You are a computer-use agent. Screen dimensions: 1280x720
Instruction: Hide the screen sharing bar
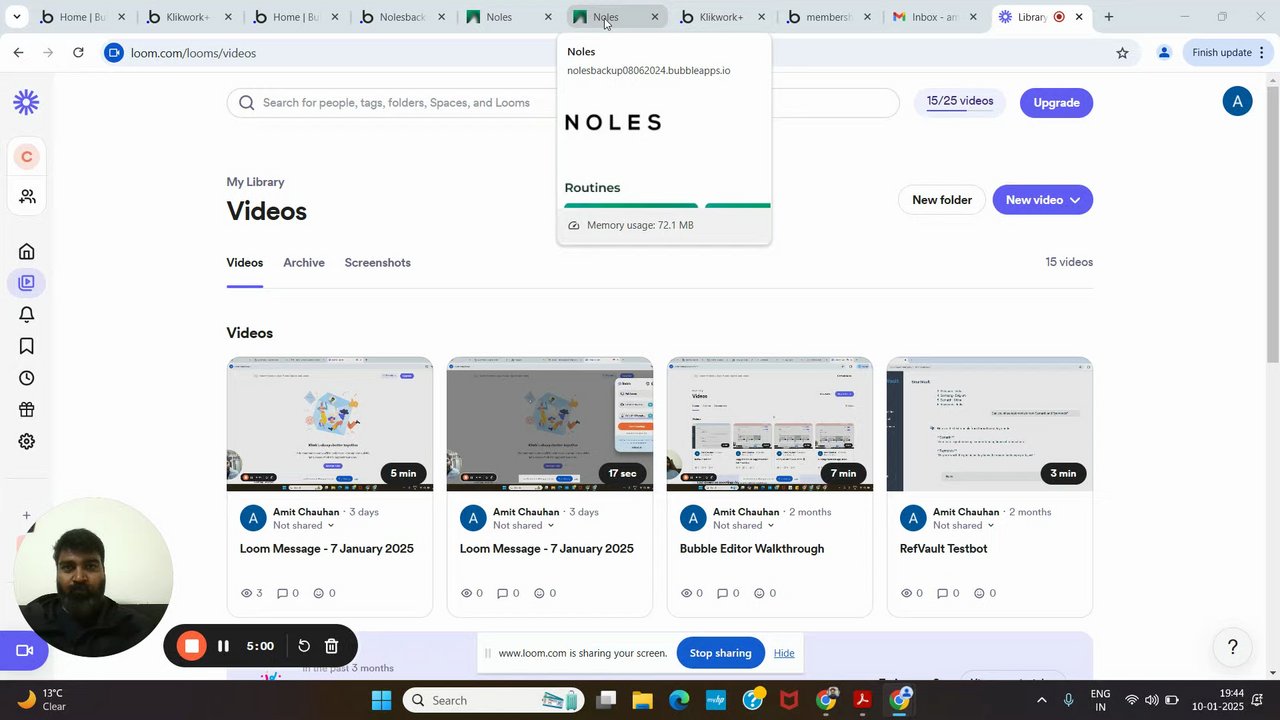[784, 653]
